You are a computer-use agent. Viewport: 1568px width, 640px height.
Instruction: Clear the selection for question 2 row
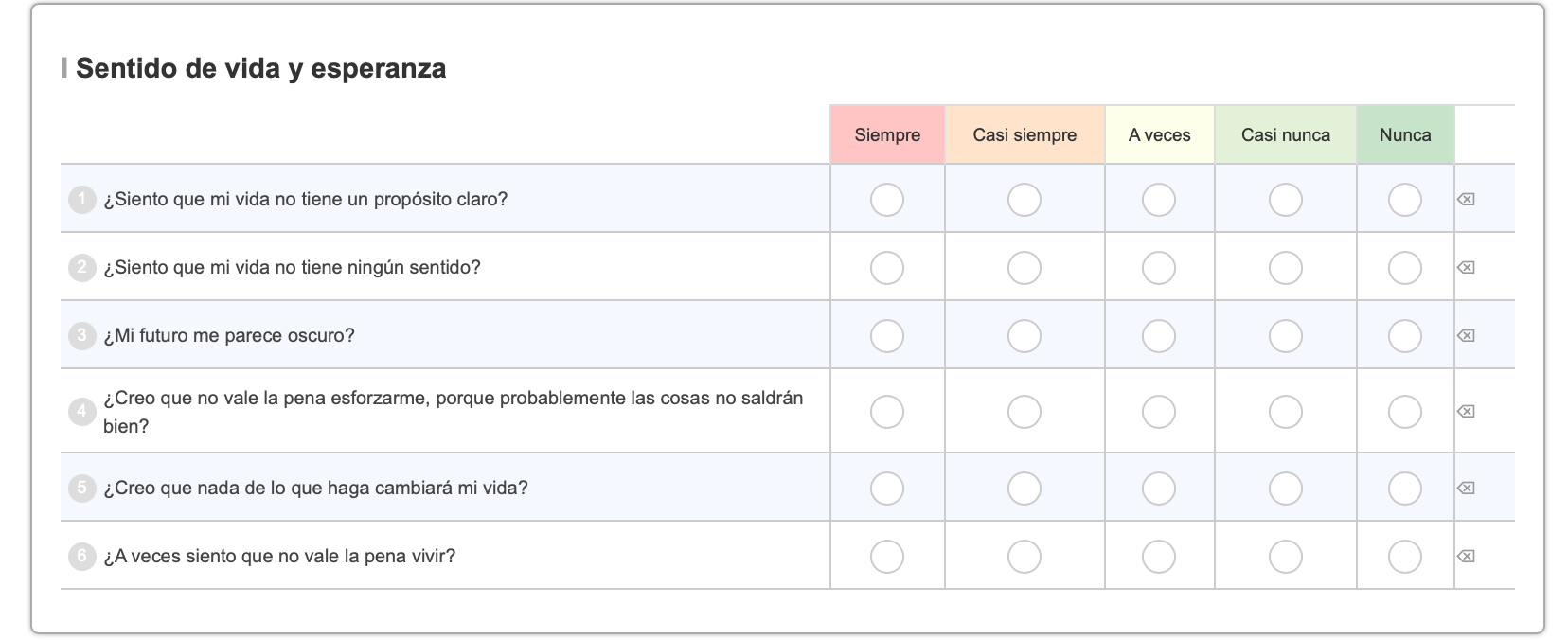pyautogui.click(x=1466, y=268)
